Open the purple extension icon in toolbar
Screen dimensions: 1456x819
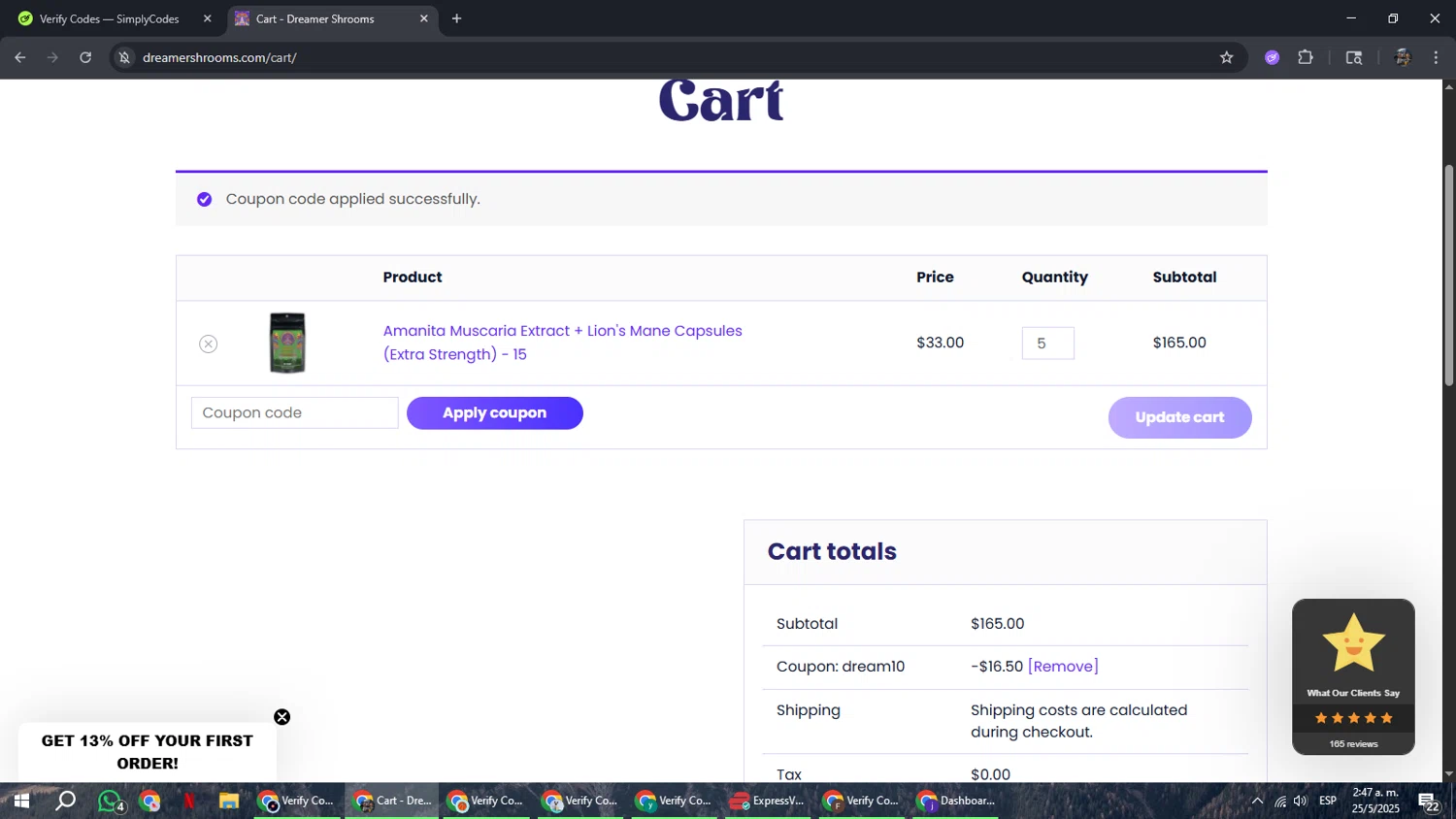pos(1272,57)
